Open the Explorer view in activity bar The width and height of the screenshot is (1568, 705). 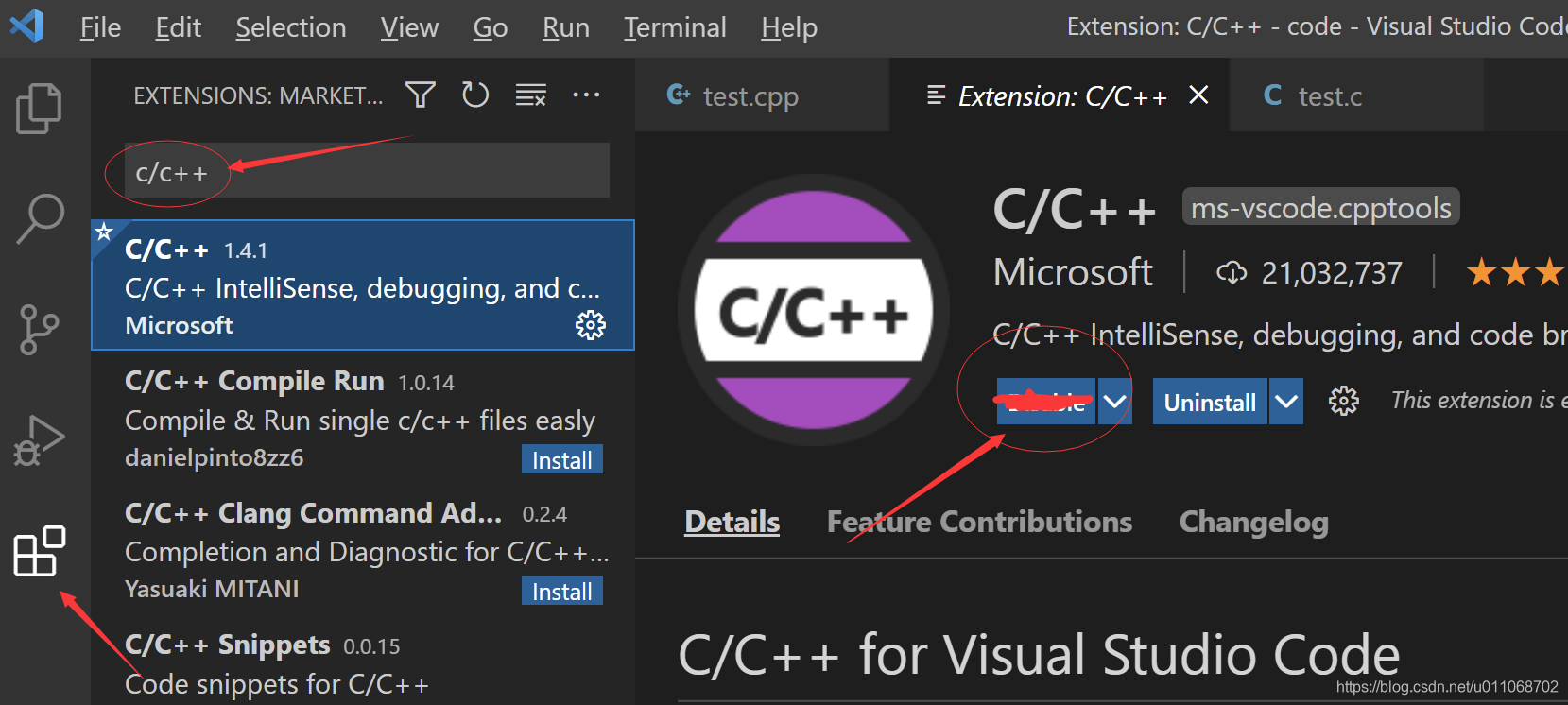[x=39, y=108]
